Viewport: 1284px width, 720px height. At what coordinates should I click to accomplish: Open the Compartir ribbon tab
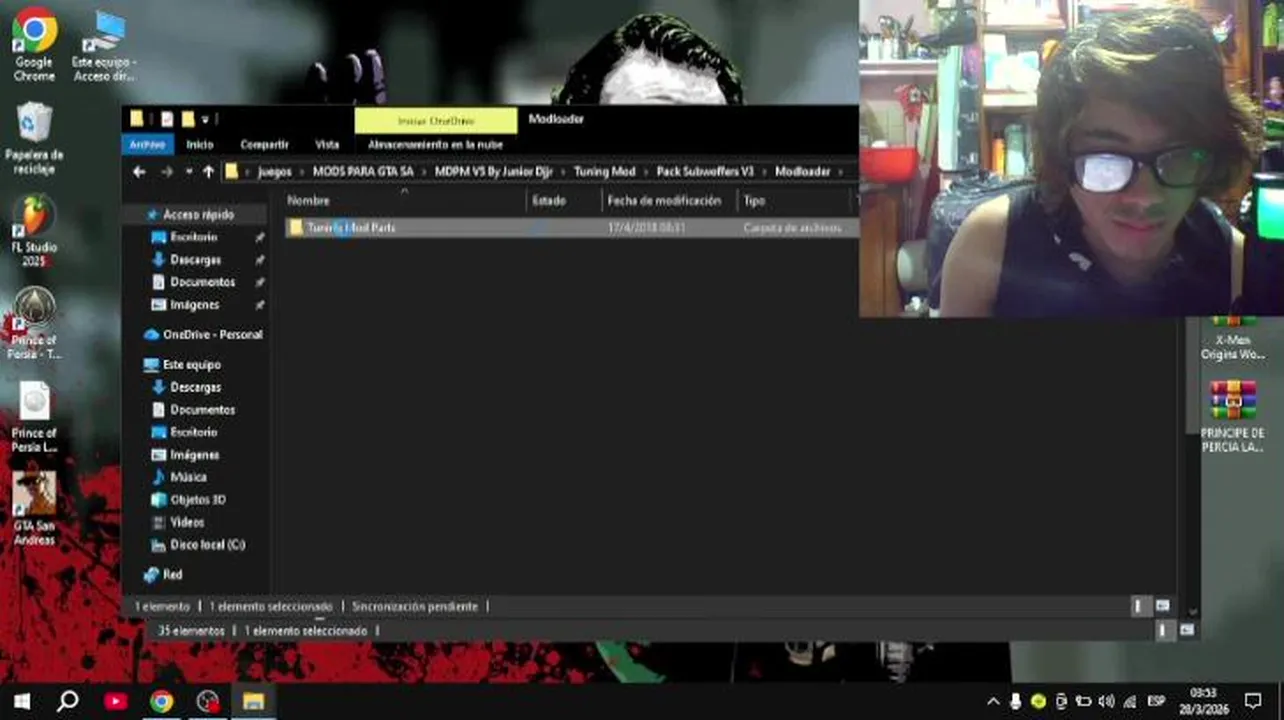coord(264,145)
